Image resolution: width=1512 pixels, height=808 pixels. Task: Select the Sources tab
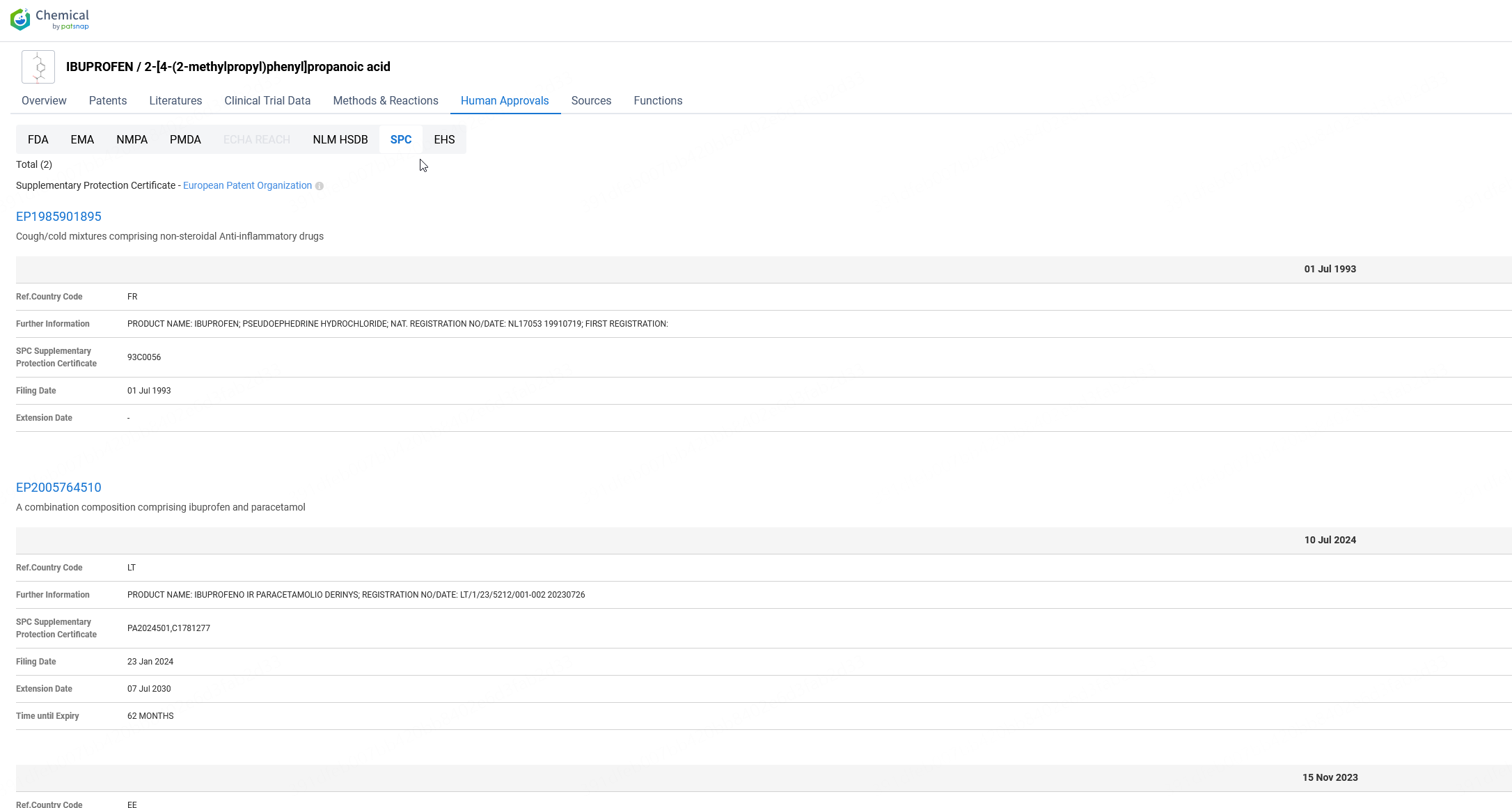pos(591,100)
